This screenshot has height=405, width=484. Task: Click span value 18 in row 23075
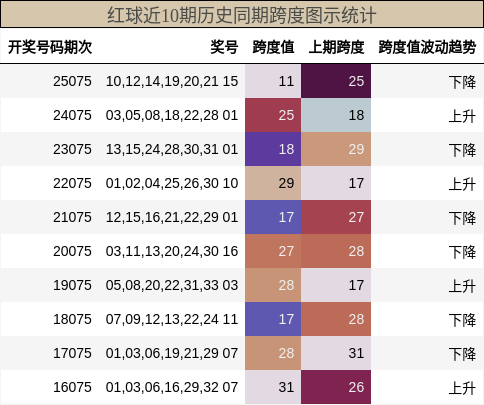(273, 149)
